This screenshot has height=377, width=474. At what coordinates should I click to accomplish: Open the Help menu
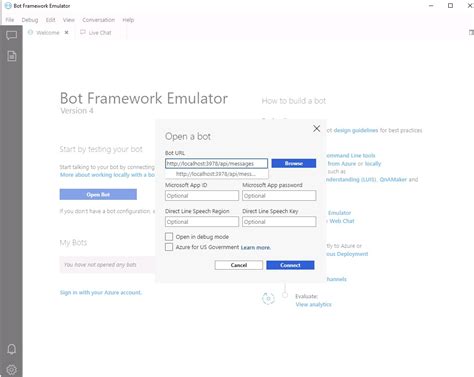[x=128, y=20]
